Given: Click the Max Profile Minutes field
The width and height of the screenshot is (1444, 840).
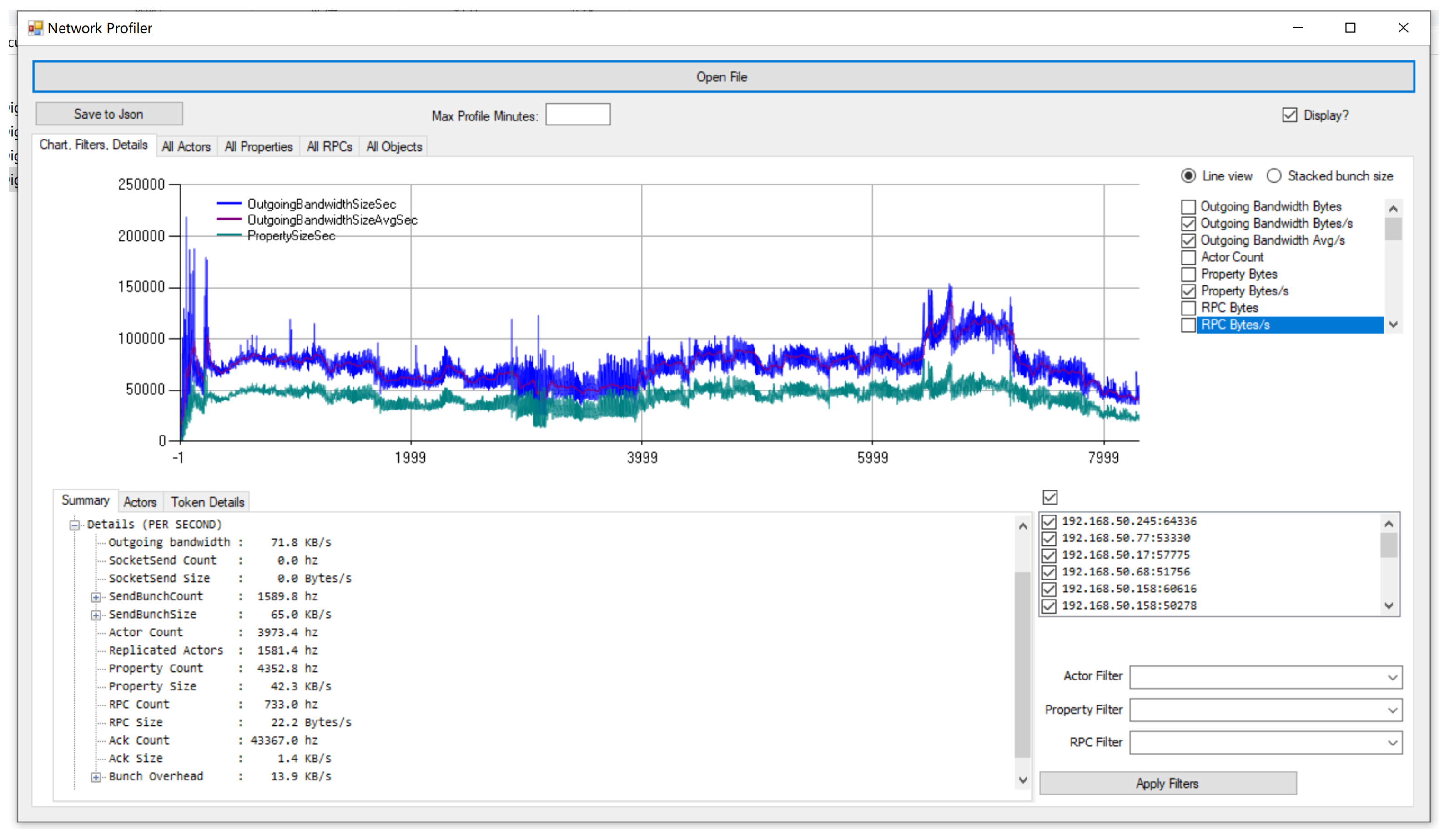Looking at the screenshot, I should (x=578, y=115).
